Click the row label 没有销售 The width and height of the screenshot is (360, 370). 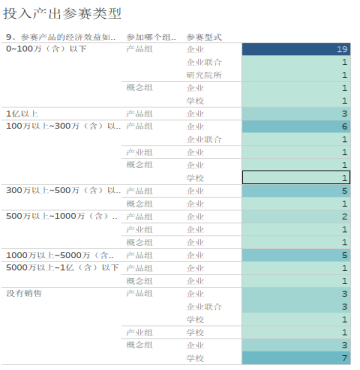tap(24, 294)
